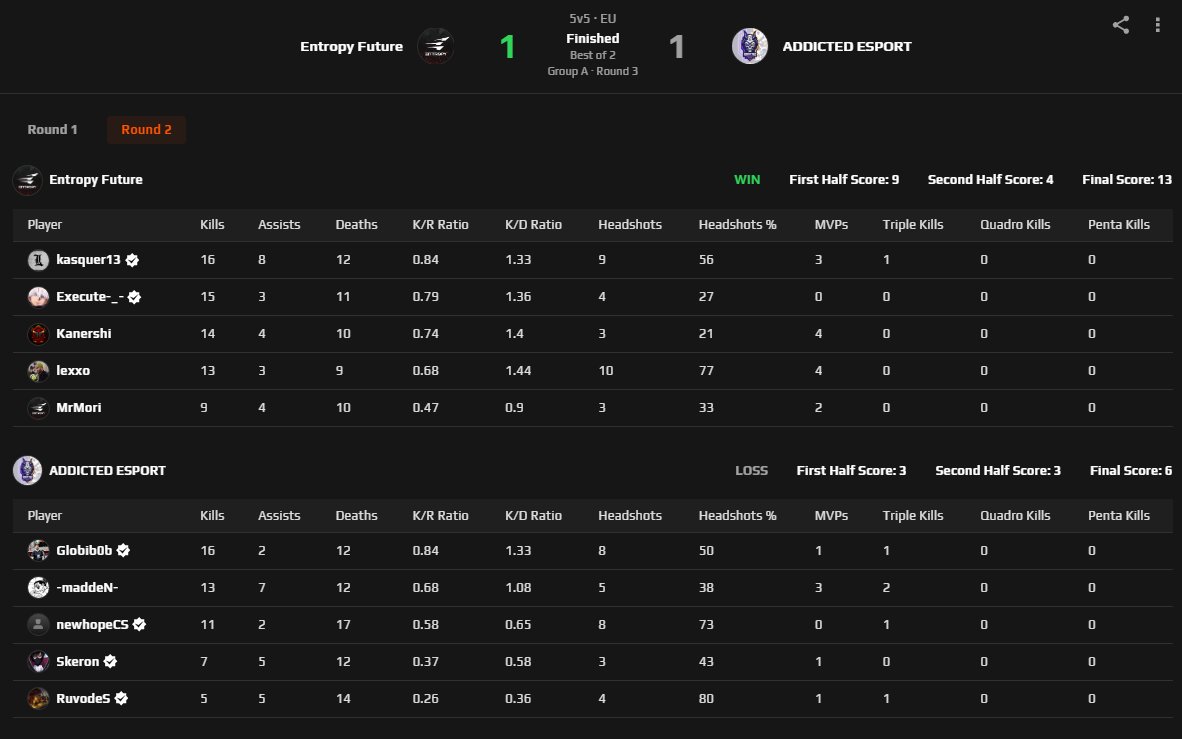Open MrMori's avatar
Image resolution: width=1182 pixels, height=739 pixels.
[38, 408]
